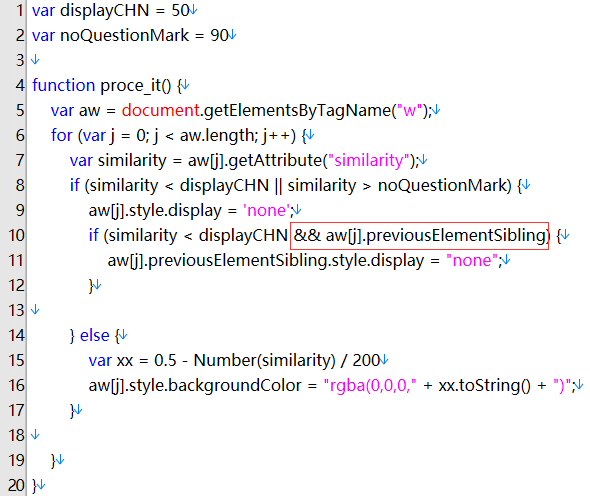
Task: Click the else keyword on line 14
Action: click(x=94, y=335)
